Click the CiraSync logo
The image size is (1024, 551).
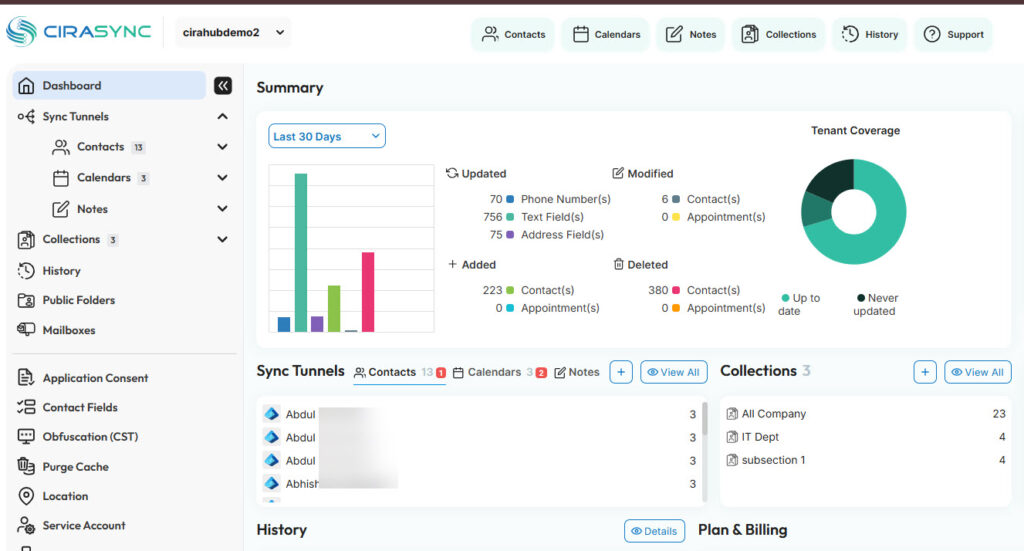[x=78, y=31]
